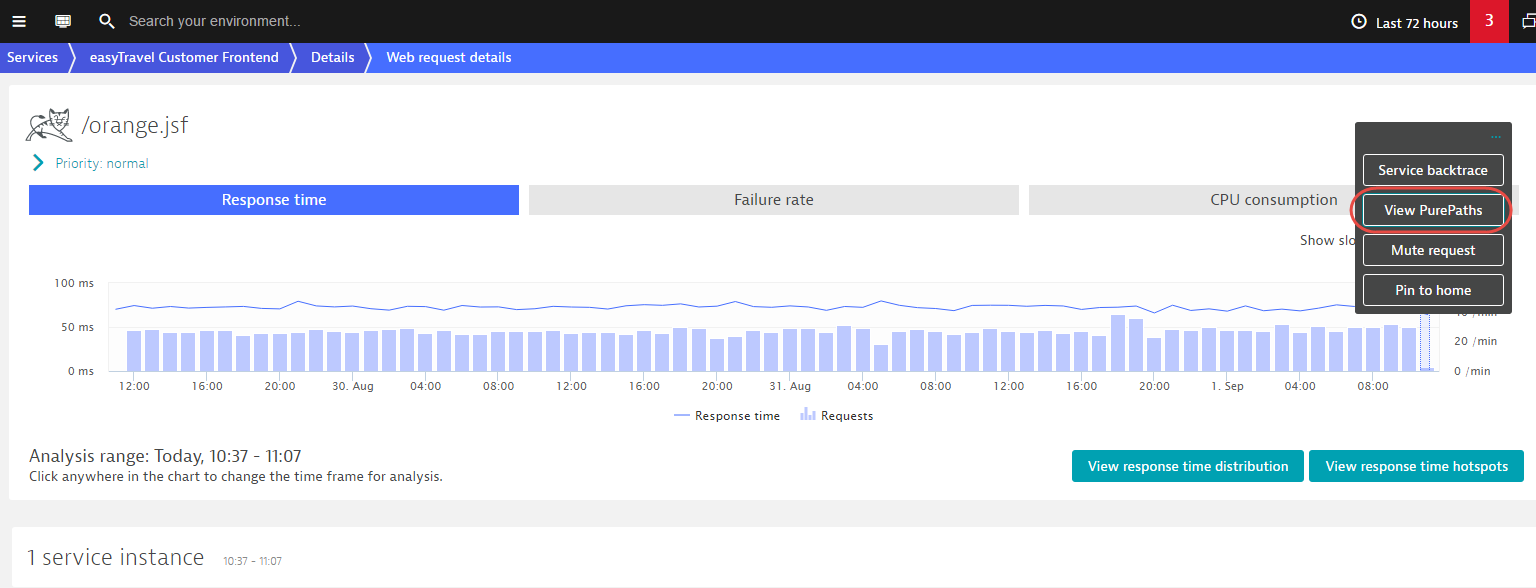
Task: Collapse the ellipsis more-actions menu
Action: point(1496,136)
